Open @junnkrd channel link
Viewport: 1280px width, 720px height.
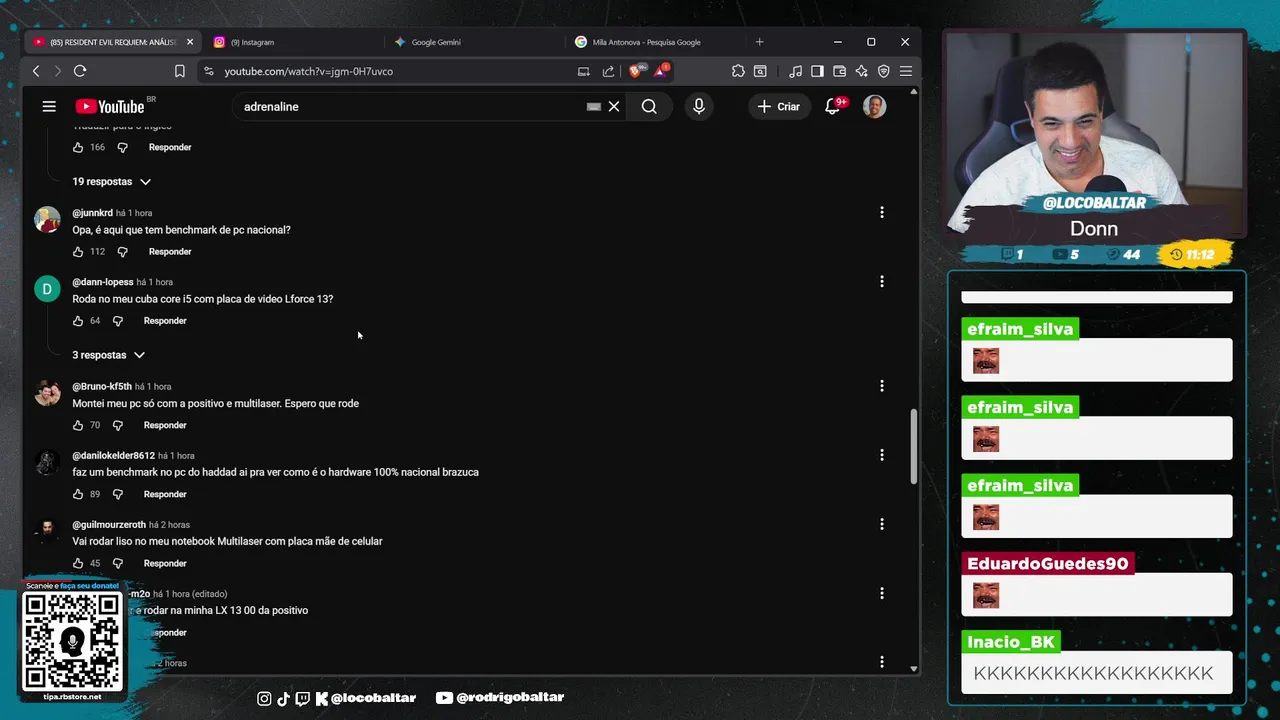(92, 213)
